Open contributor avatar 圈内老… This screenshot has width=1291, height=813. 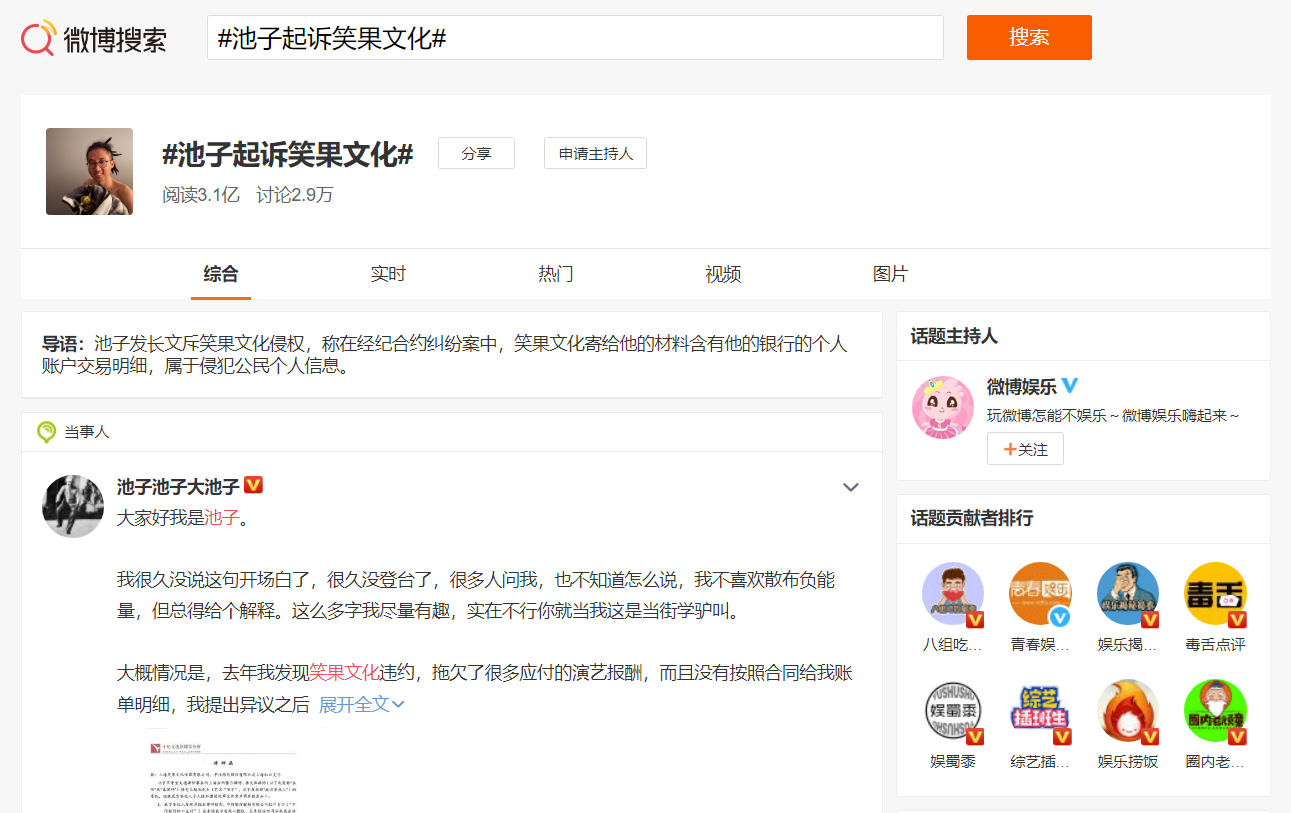pos(1215,711)
